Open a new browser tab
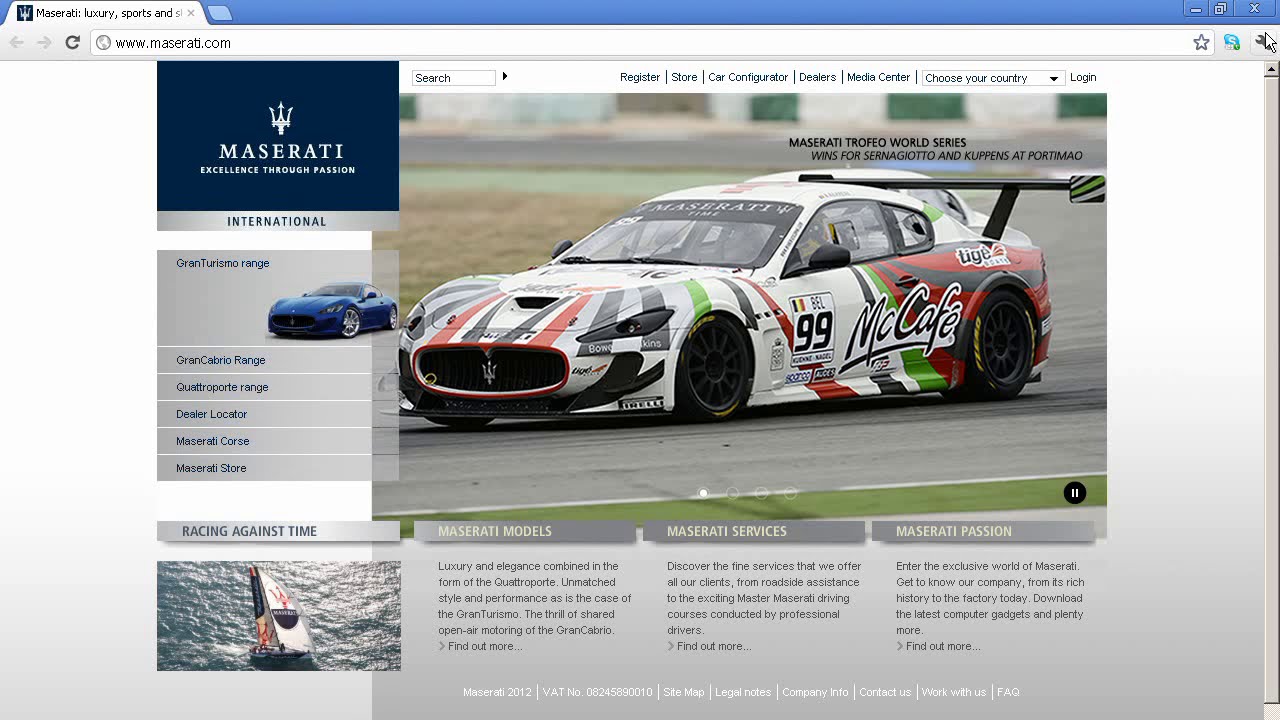The width and height of the screenshot is (1280, 720). pyautogui.click(x=220, y=13)
